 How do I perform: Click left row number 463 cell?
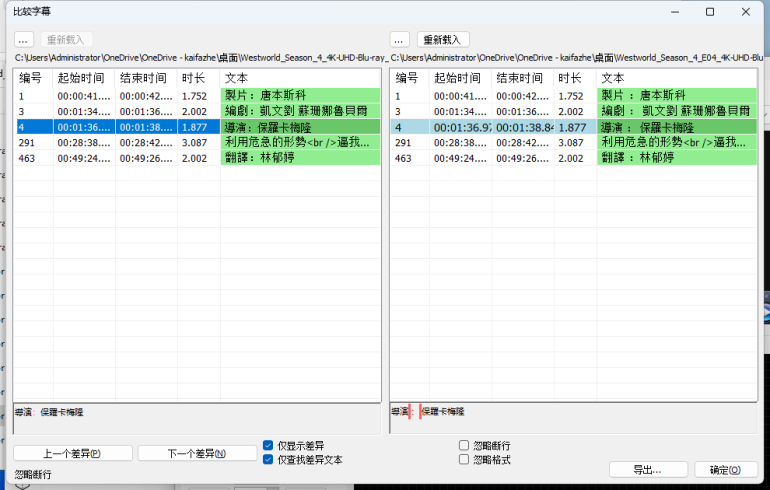33,158
